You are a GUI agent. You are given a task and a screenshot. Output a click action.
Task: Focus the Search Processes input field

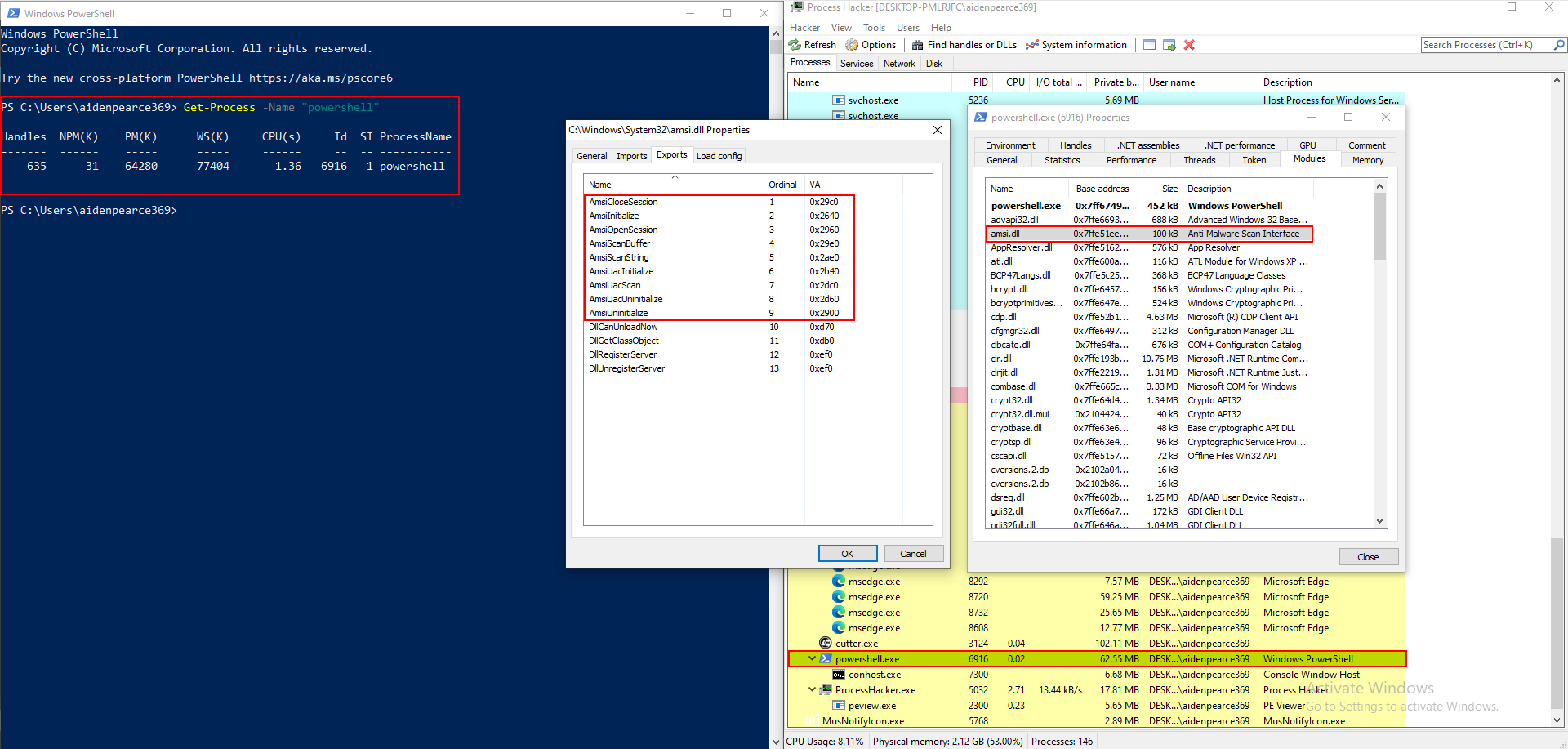[1486, 45]
